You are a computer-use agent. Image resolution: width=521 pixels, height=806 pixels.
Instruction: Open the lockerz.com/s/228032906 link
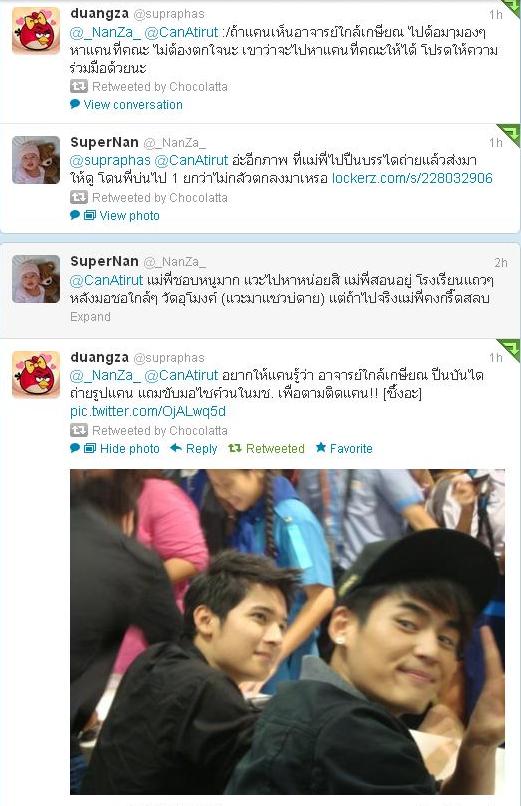412,178
